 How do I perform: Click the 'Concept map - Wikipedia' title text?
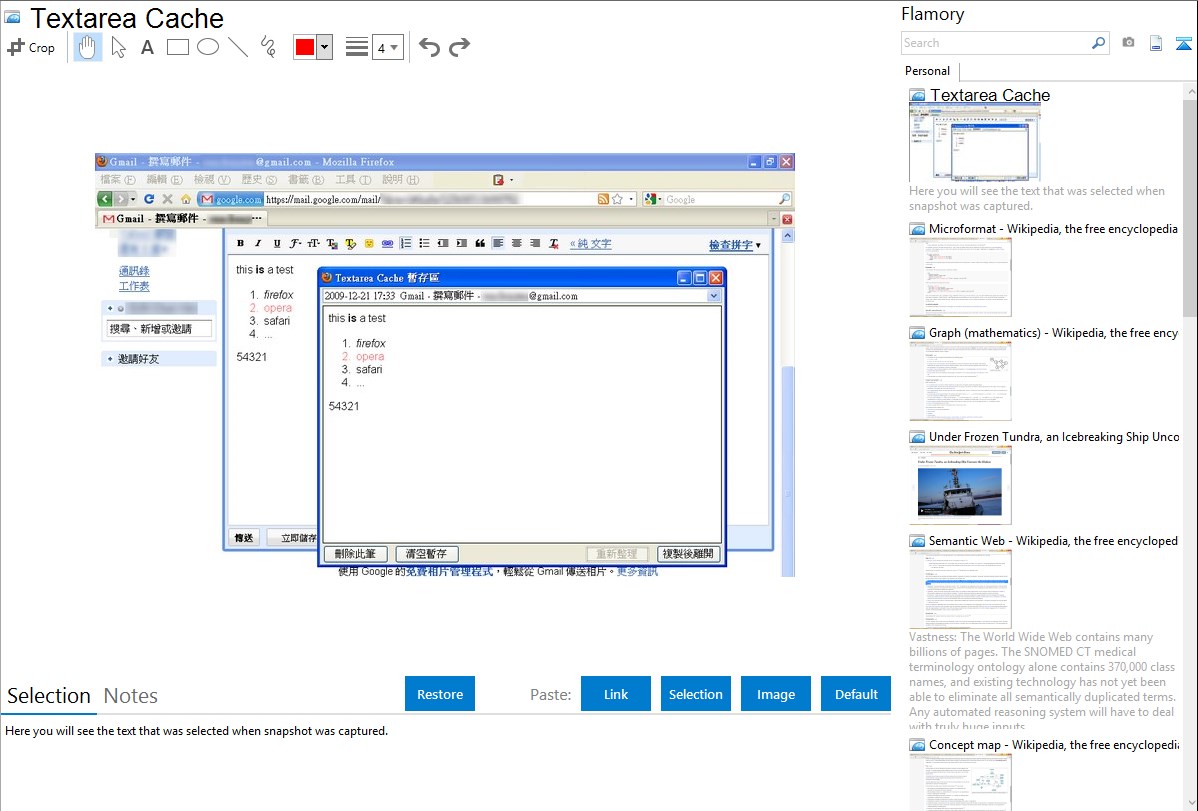[1054, 744]
